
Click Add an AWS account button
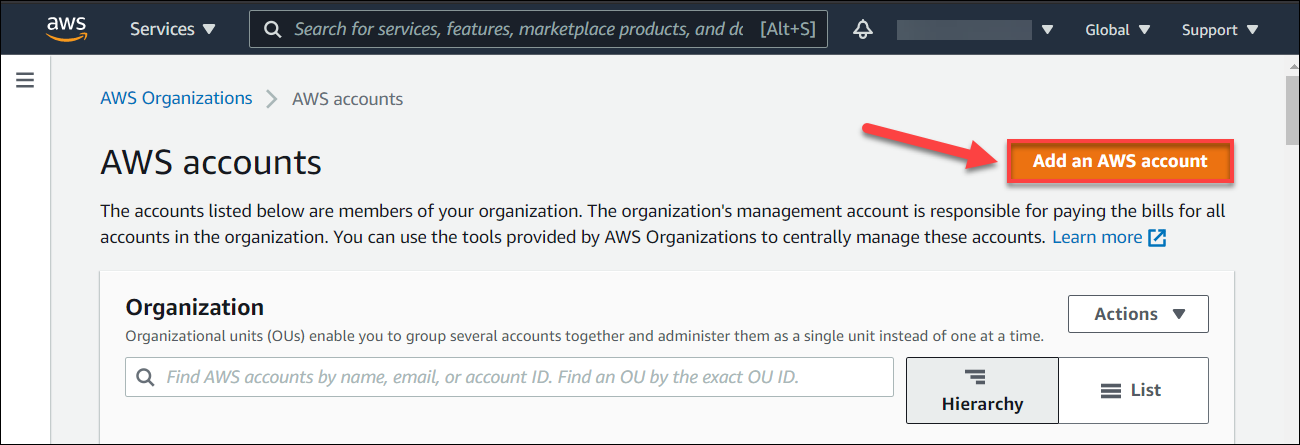click(1120, 161)
